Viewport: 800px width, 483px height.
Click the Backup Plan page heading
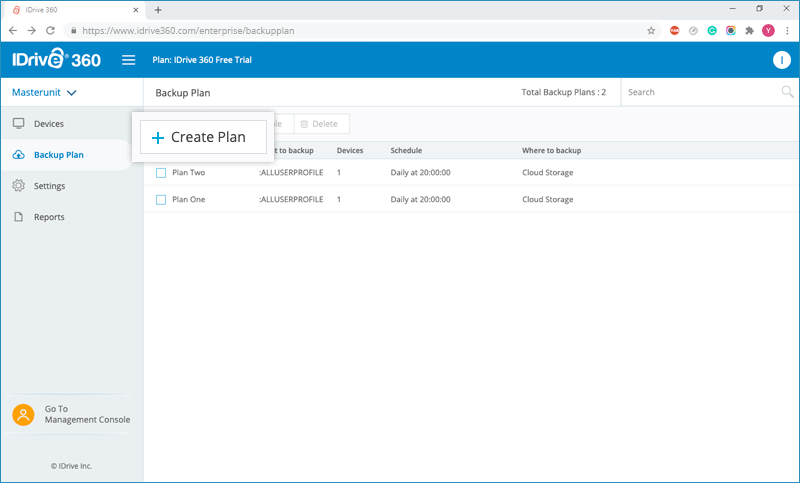pyautogui.click(x=183, y=93)
